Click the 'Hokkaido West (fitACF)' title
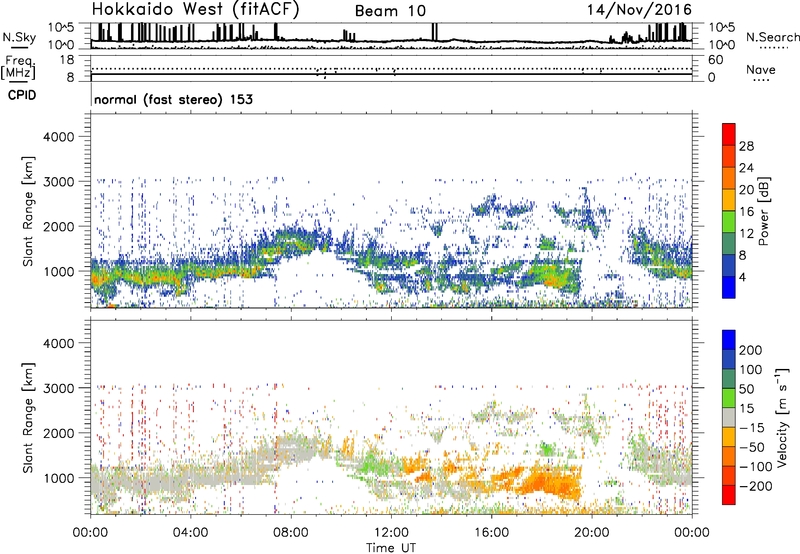 (x=195, y=10)
